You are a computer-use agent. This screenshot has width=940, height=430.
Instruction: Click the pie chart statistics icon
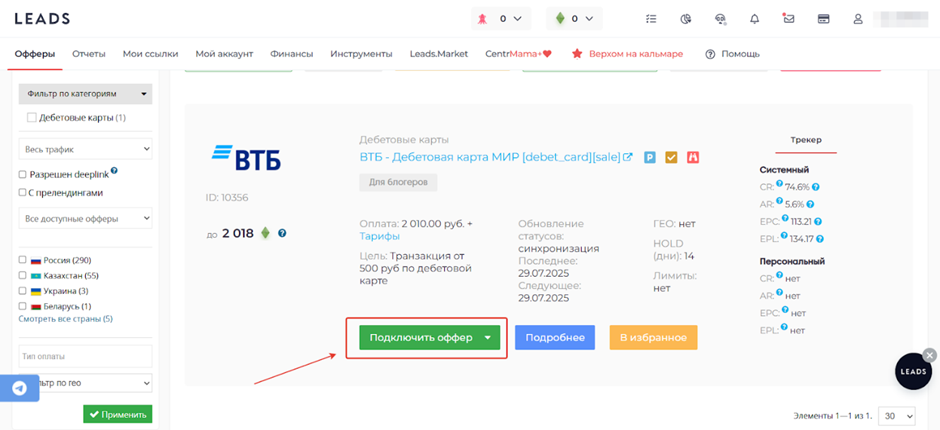(x=686, y=19)
